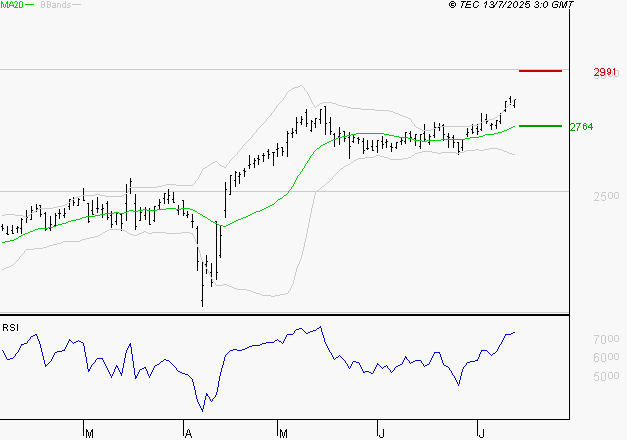627x440 pixels.
Task: Click the 2500 price axis label
Action: [x=606, y=196]
